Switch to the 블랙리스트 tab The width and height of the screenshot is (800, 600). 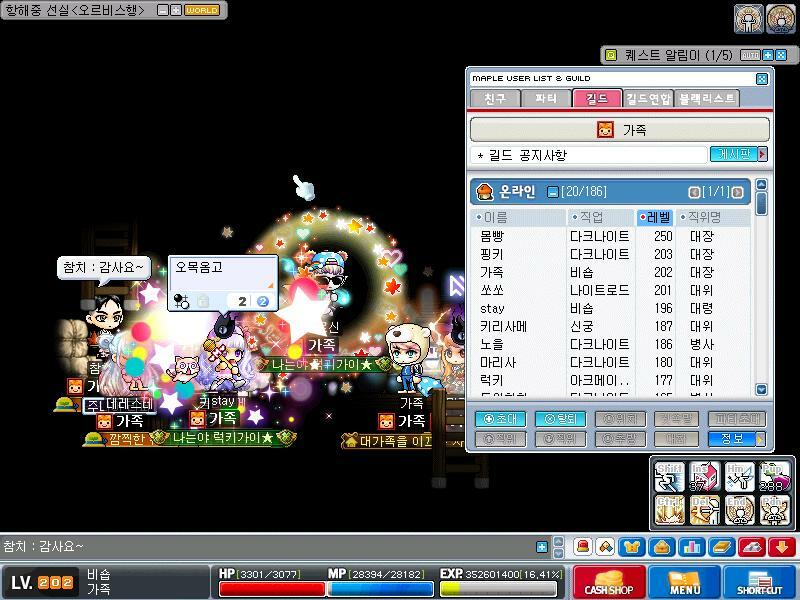[707, 98]
